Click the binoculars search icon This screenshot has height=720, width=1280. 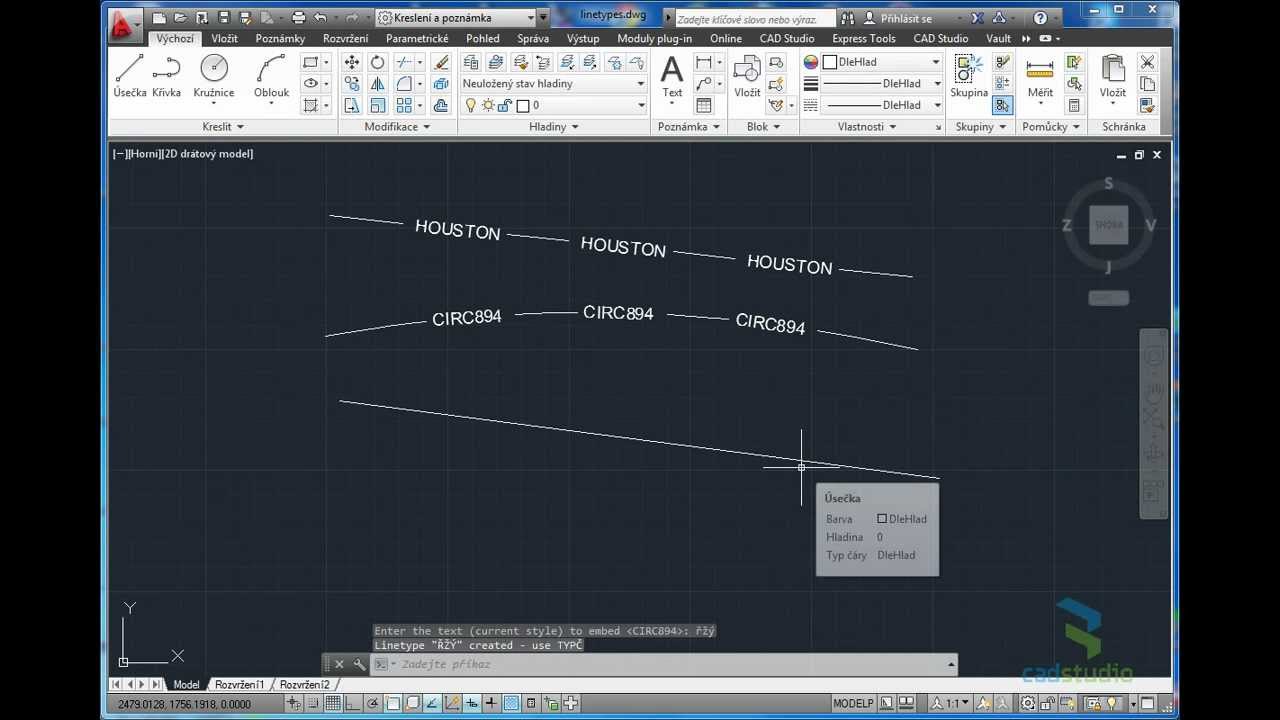tap(848, 18)
